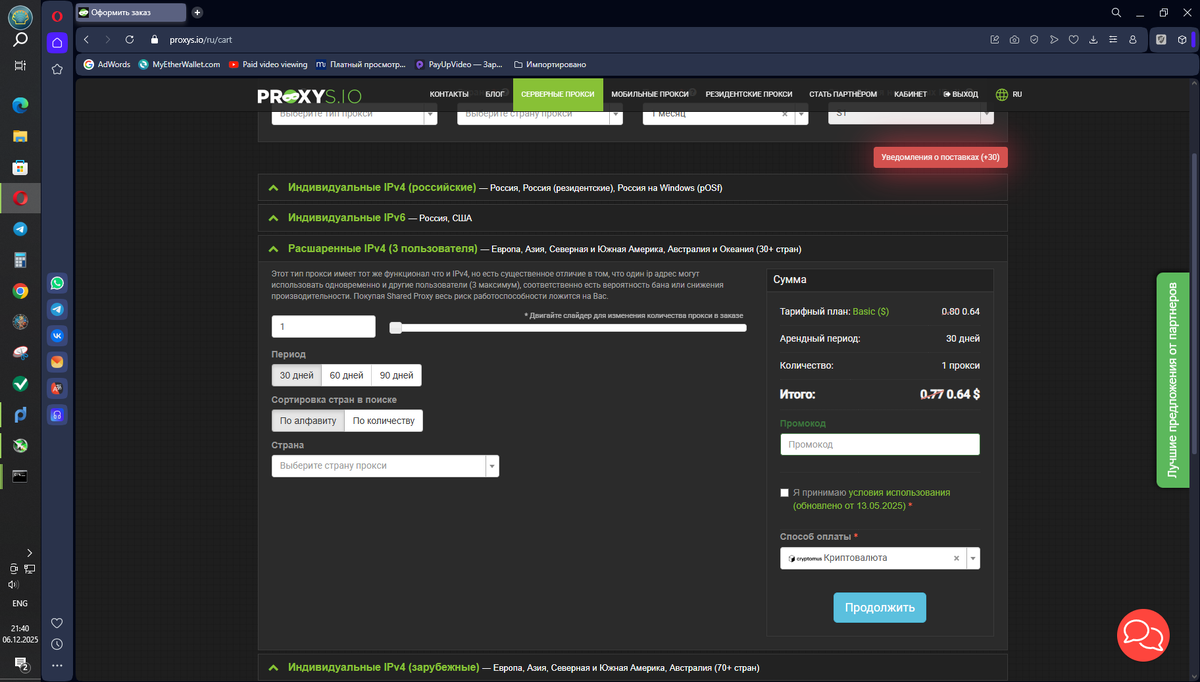Expand Индивидуальные IPv4 (зарубежные) section
The image size is (1200, 682).
point(632,667)
